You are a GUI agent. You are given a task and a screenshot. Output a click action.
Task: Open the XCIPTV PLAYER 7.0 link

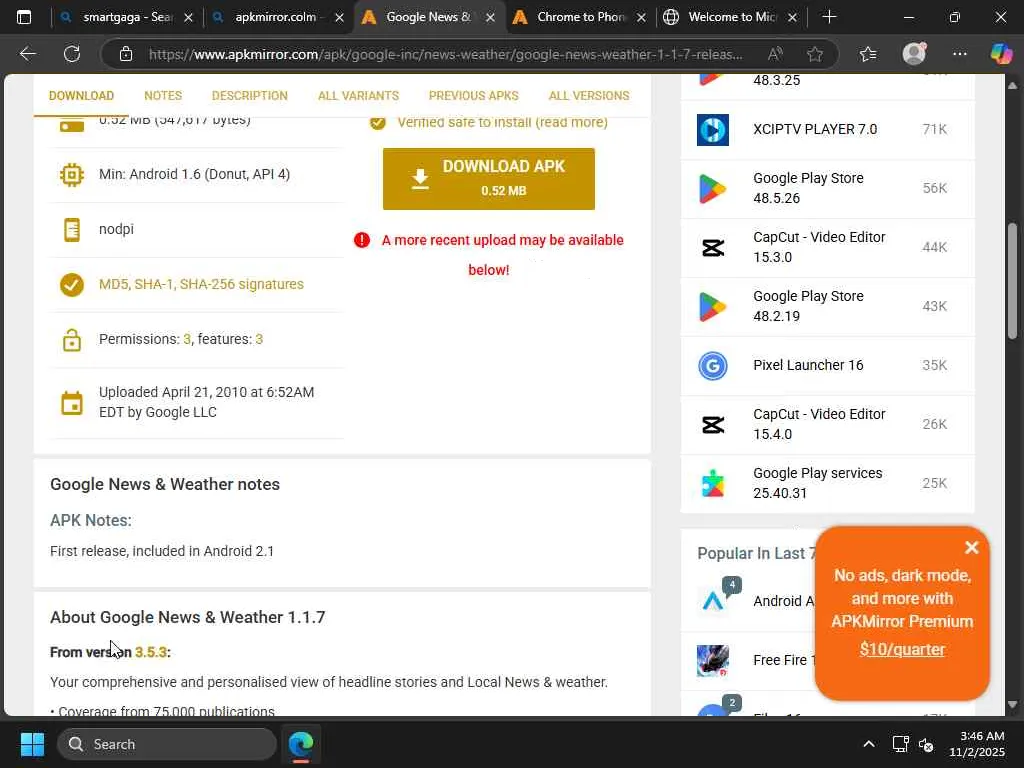pyautogui.click(x=814, y=129)
